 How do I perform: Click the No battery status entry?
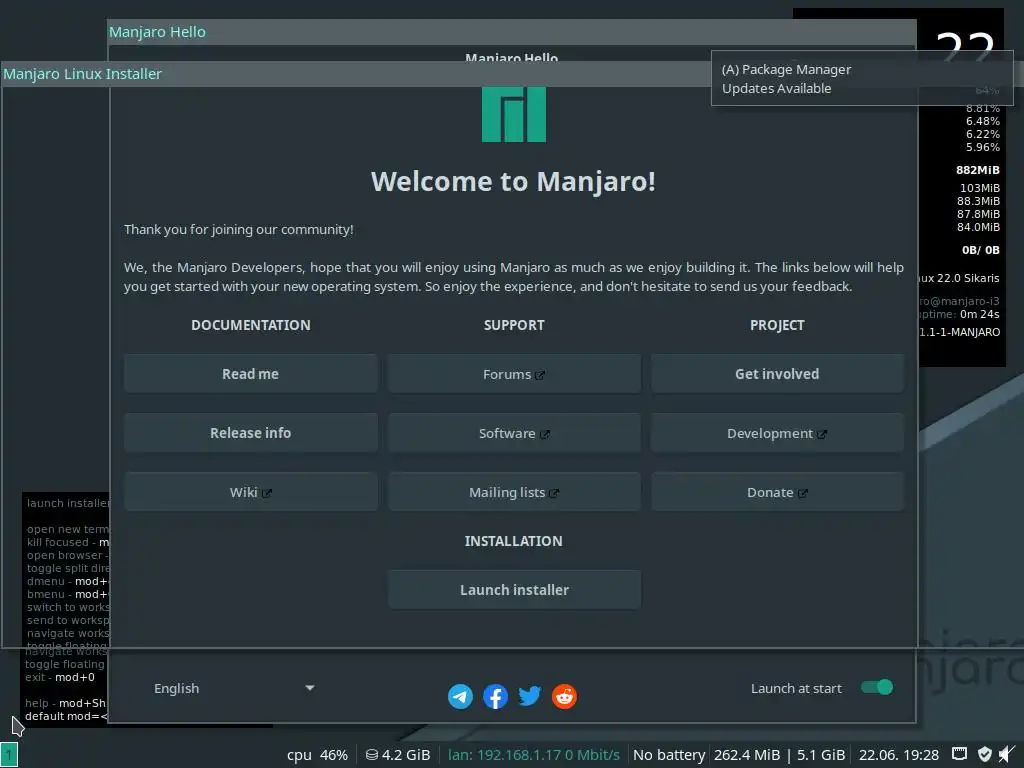point(669,755)
